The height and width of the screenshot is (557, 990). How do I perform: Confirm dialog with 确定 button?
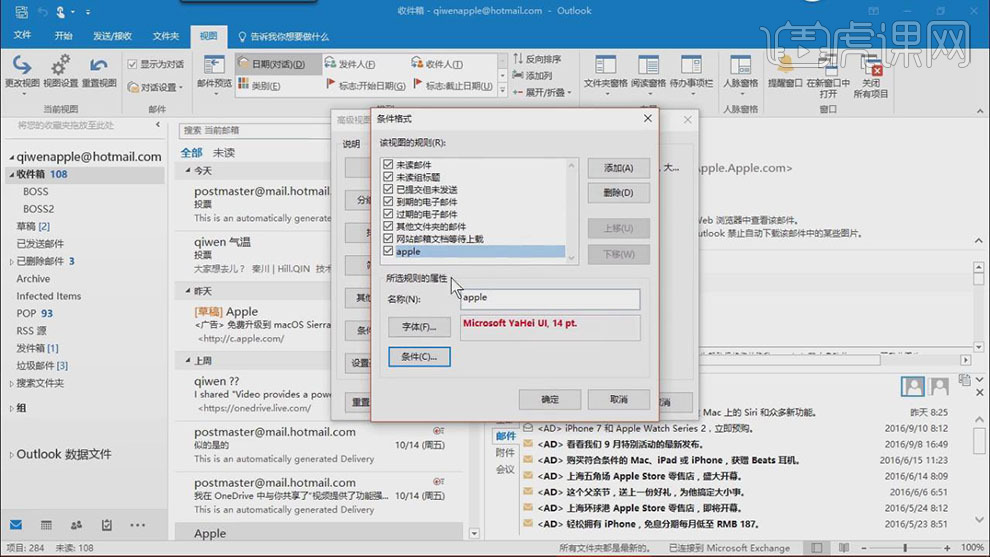(550, 399)
